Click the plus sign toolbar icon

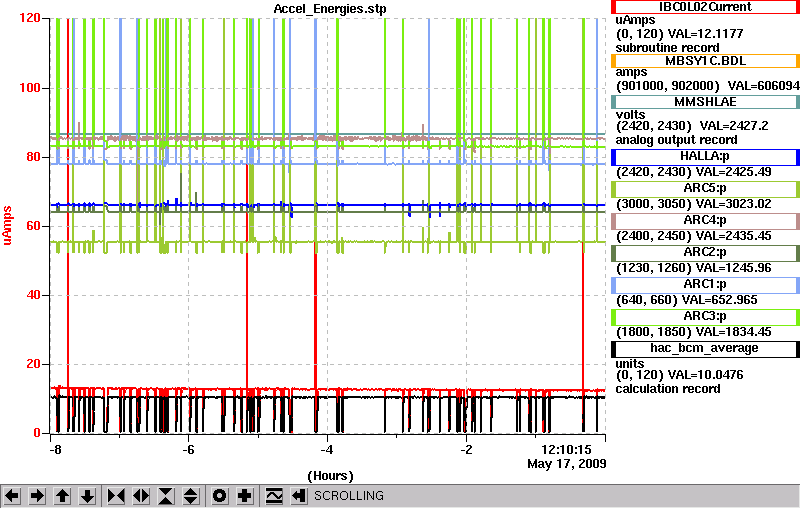click(245, 496)
